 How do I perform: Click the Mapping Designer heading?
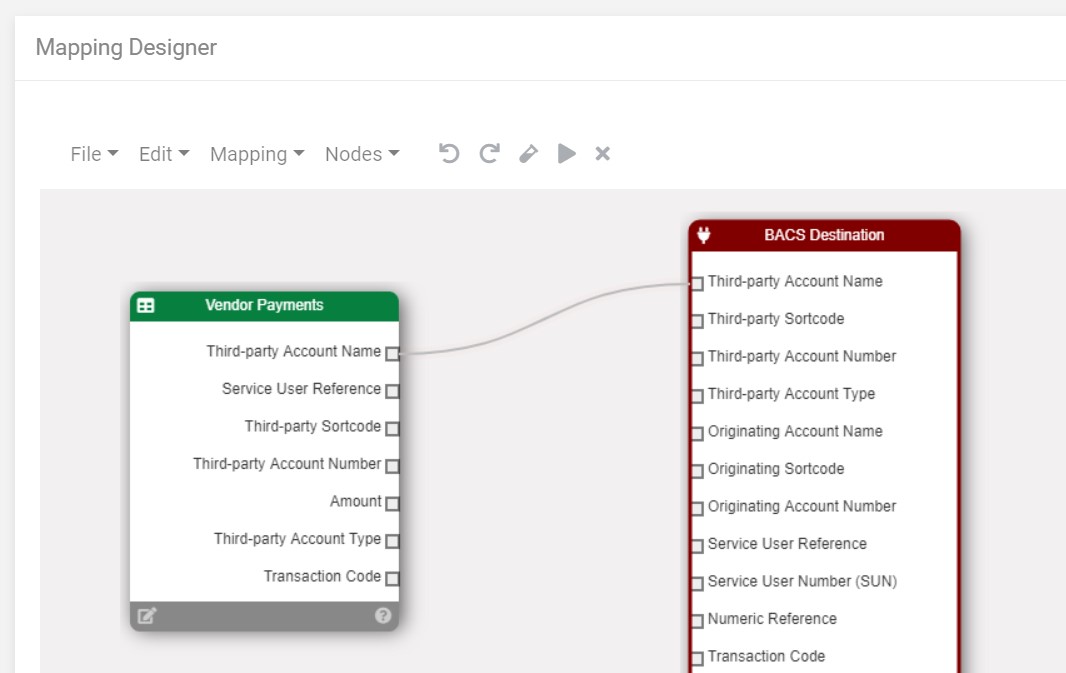(126, 48)
